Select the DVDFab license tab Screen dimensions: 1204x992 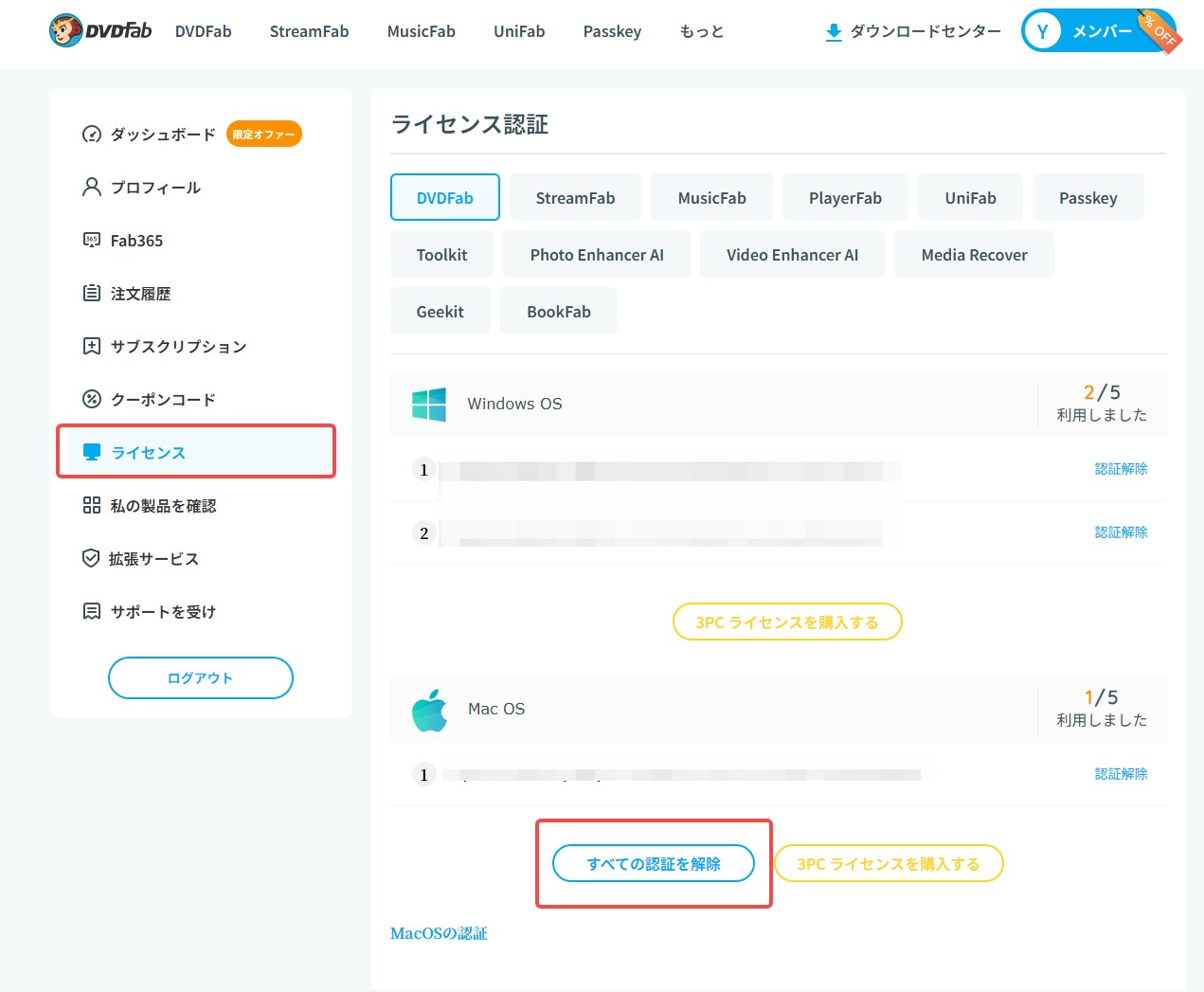[445, 197]
